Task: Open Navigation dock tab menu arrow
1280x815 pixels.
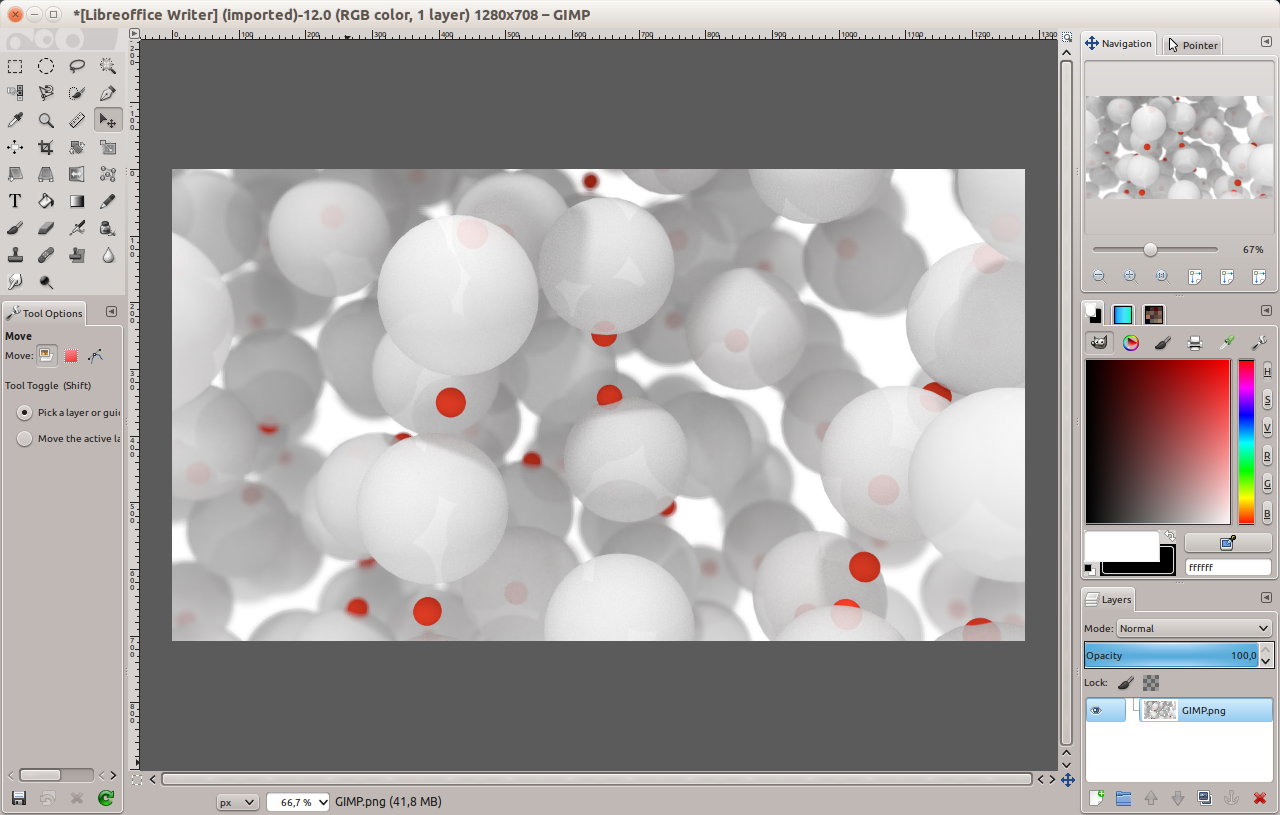Action: 1266,42
